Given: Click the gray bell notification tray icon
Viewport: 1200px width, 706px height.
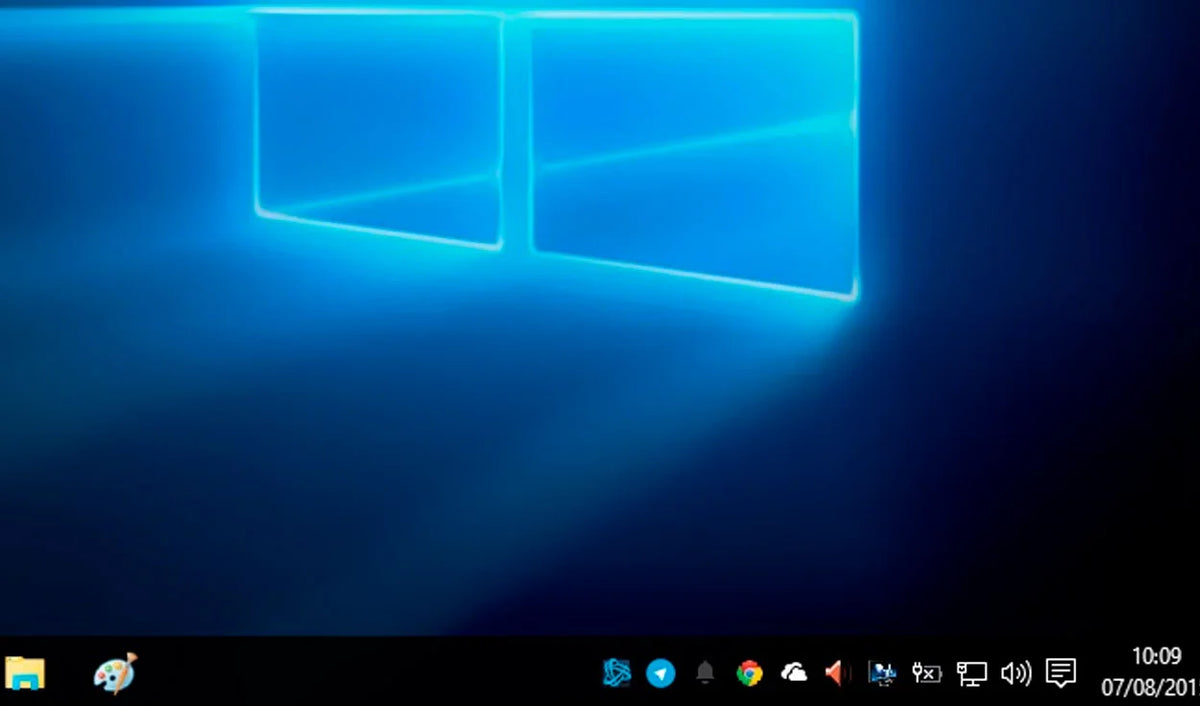Looking at the screenshot, I should (705, 673).
